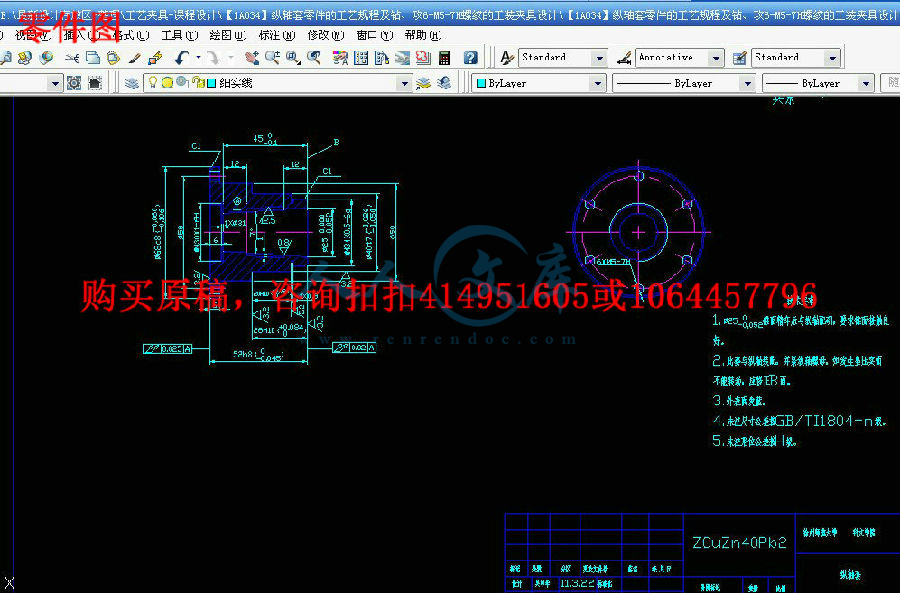Image resolution: width=900 pixels, height=593 pixels.
Task: Open the 帮助(H) menu
Action: [x=422, y=36]
